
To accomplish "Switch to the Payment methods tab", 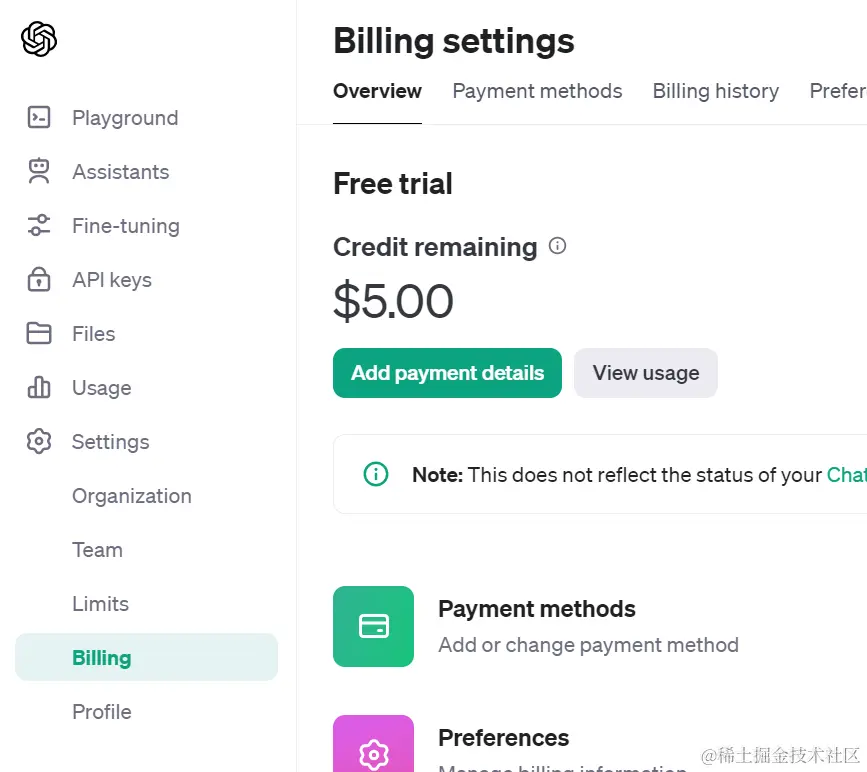I will pos(537,91).
